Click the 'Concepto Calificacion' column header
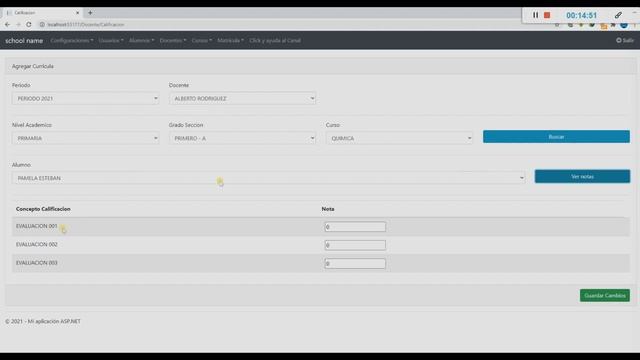Viewport: 640px width, 360px height. 43,209
